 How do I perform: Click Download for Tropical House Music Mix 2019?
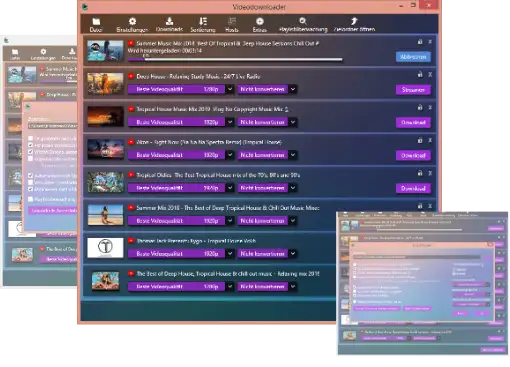tap(413, 122)
